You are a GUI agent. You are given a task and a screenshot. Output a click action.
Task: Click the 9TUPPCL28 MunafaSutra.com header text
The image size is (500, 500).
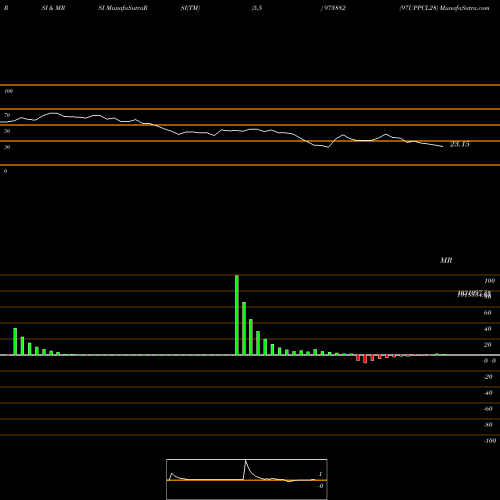click(444, 8)
